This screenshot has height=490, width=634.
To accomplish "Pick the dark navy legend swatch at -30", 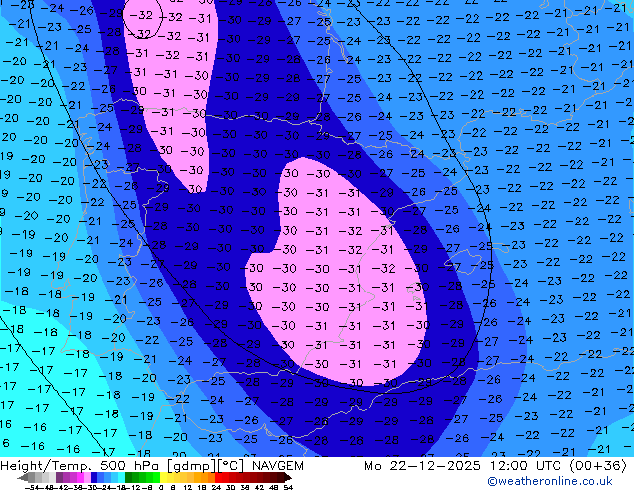I will pyautogui.click(x=94, y=477).
